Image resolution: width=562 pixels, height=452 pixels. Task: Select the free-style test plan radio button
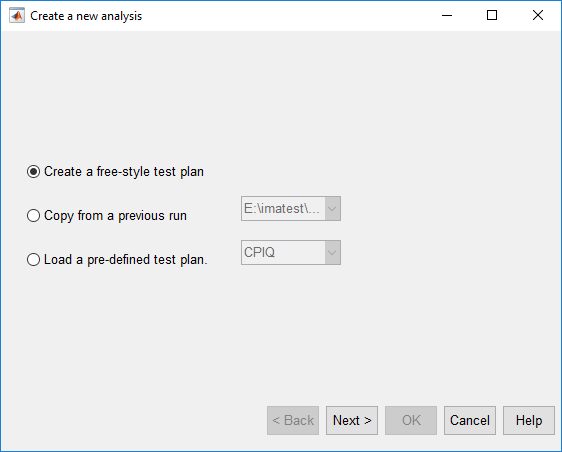click(x=33, y=172)
